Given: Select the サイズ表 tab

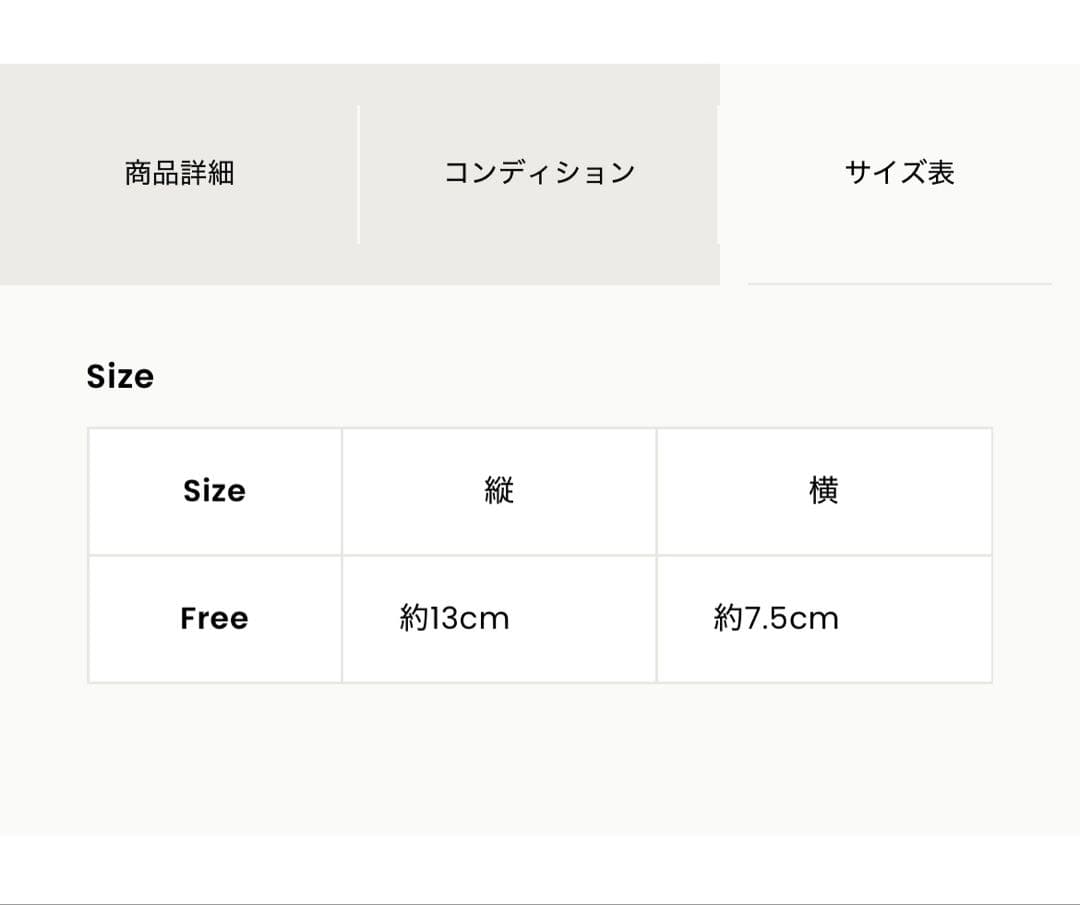Looking at the screenshot, I should tap(899, 173).
